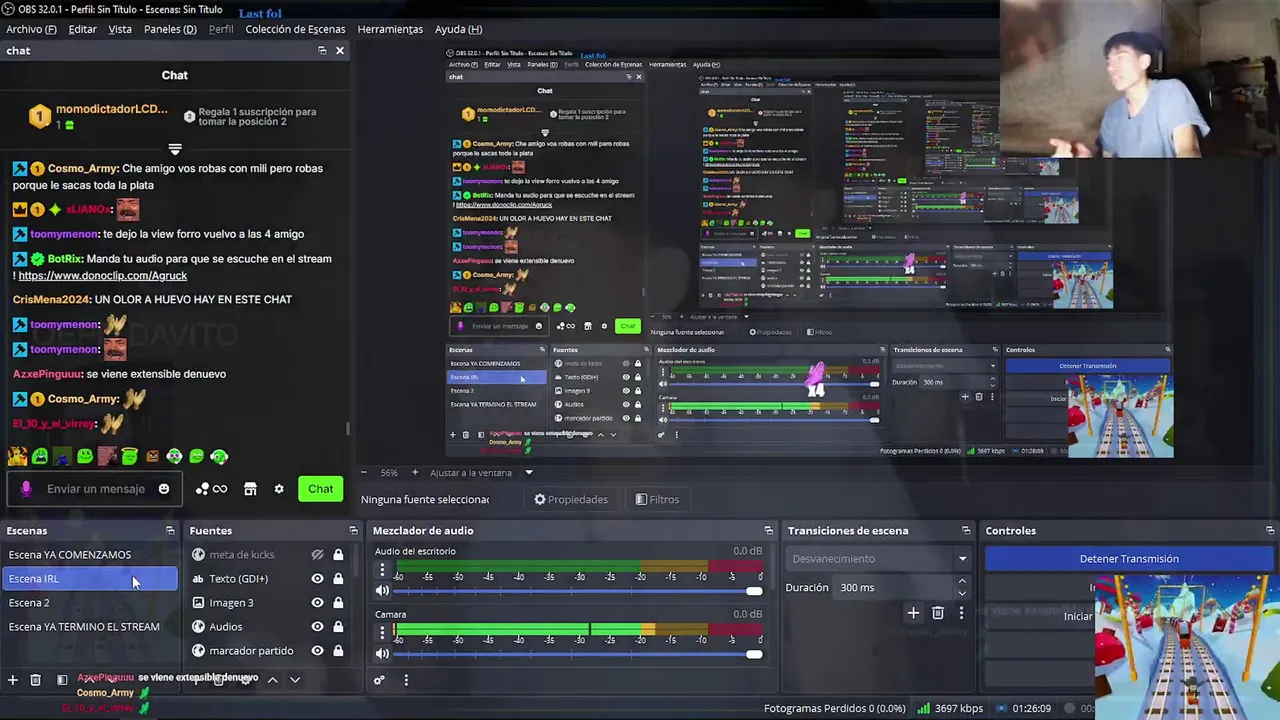Delete the selected scene with the trash icon

point(35,680)
